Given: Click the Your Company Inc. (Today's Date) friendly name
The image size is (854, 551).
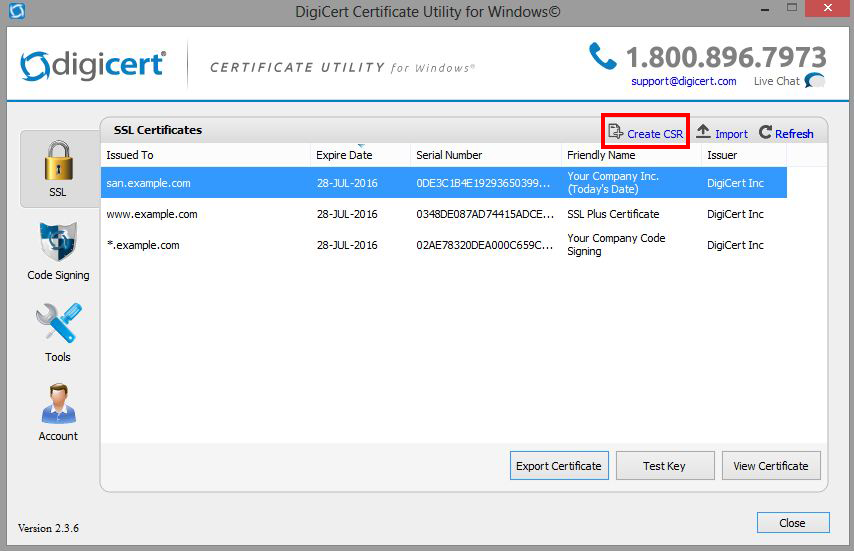Looking at the screenshot, I should 613,182.
